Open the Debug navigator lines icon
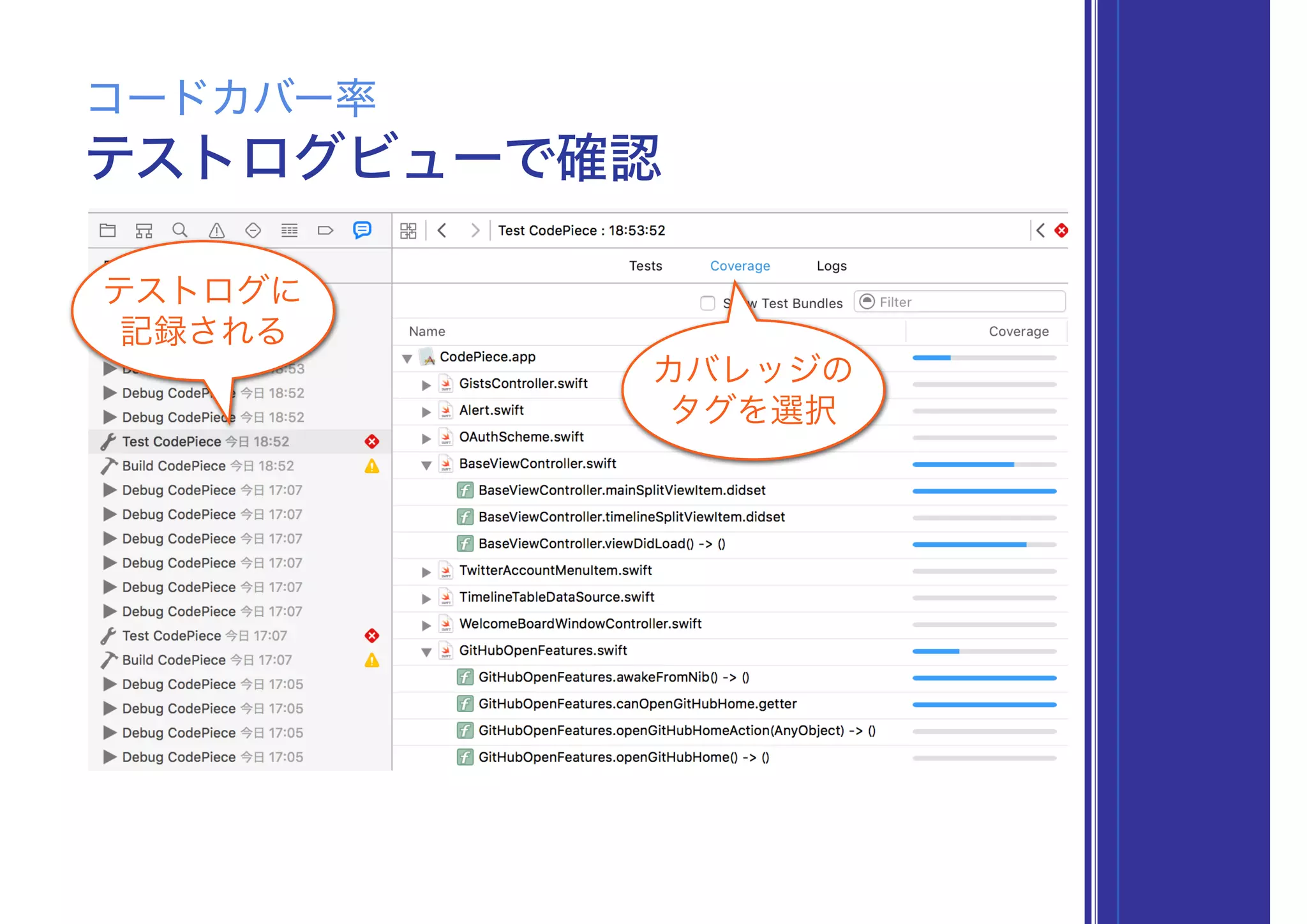The image size is (1307, 924). pos(290,230)
